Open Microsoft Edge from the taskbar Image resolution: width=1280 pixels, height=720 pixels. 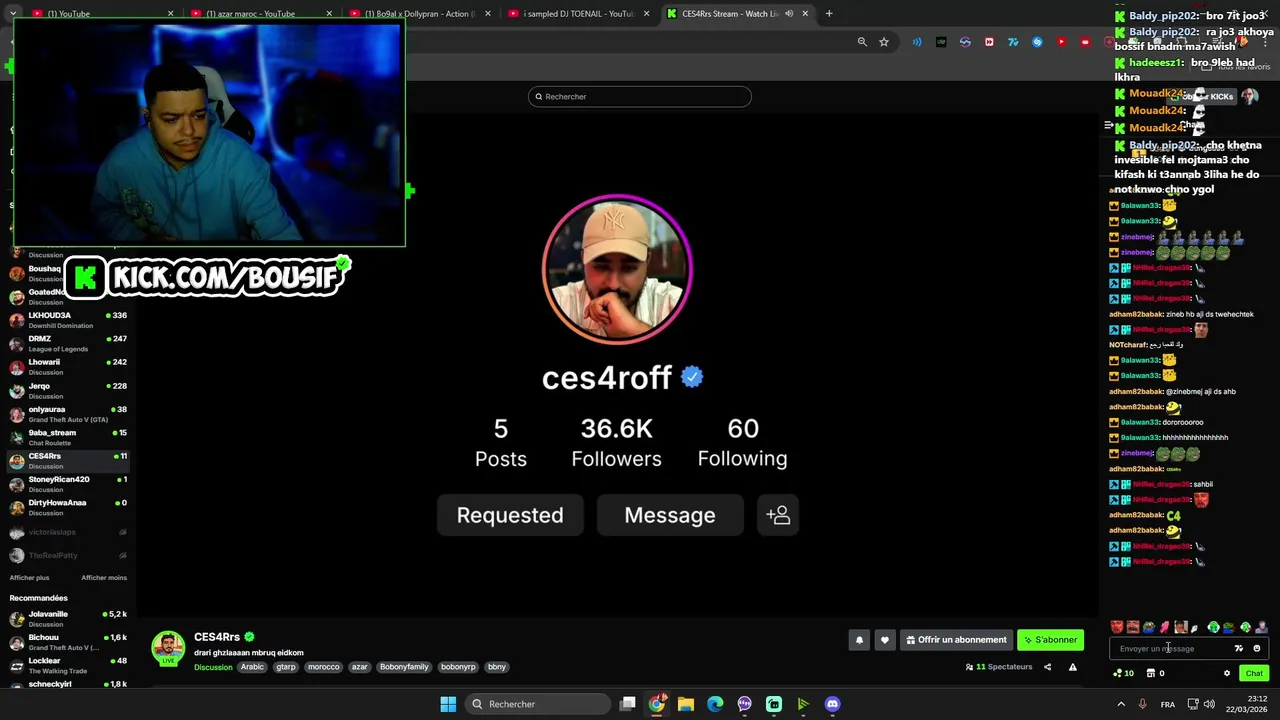pyautogui.click(x=715, y=704)
